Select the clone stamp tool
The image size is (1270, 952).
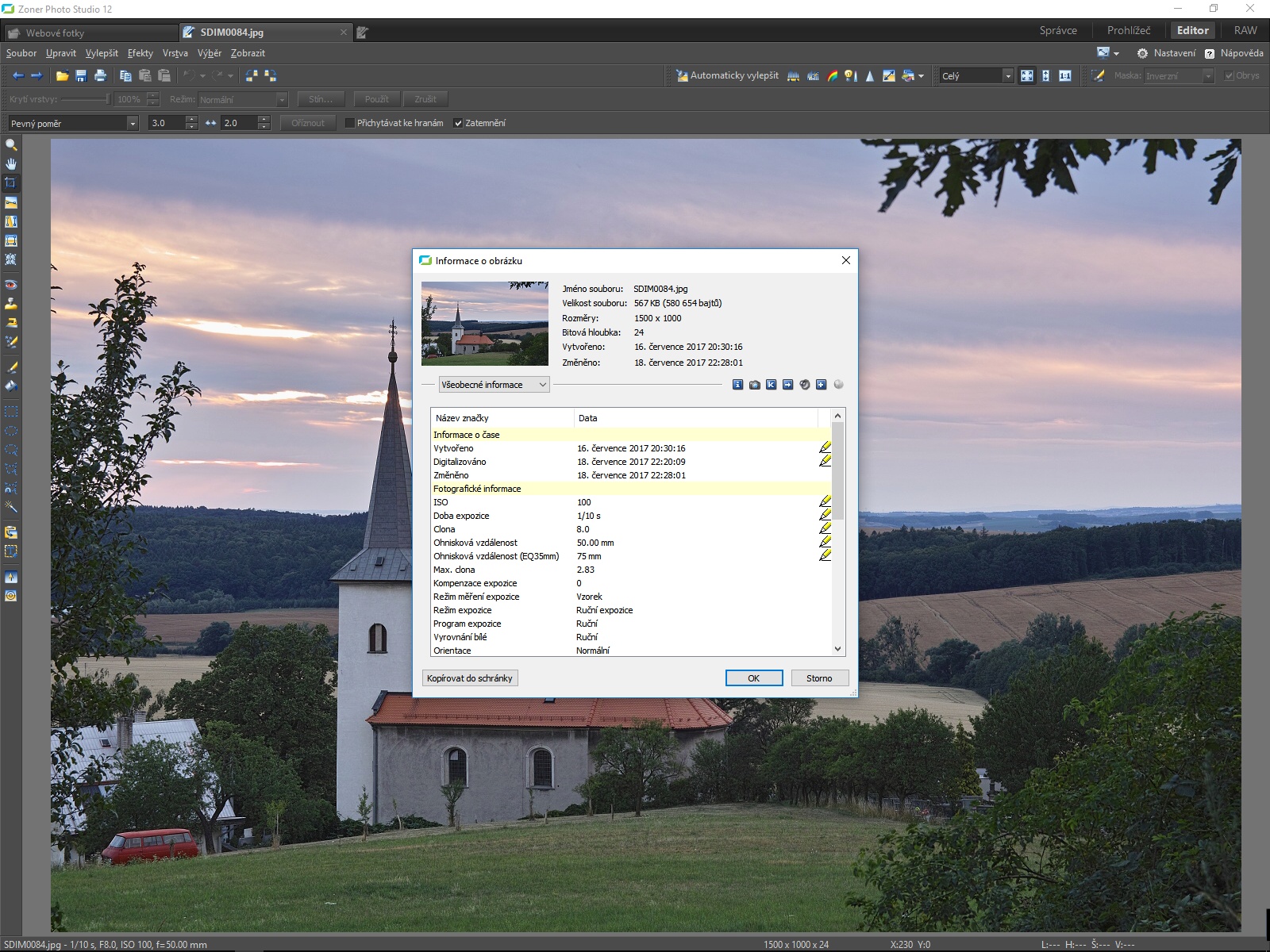[x=11, y=304]
